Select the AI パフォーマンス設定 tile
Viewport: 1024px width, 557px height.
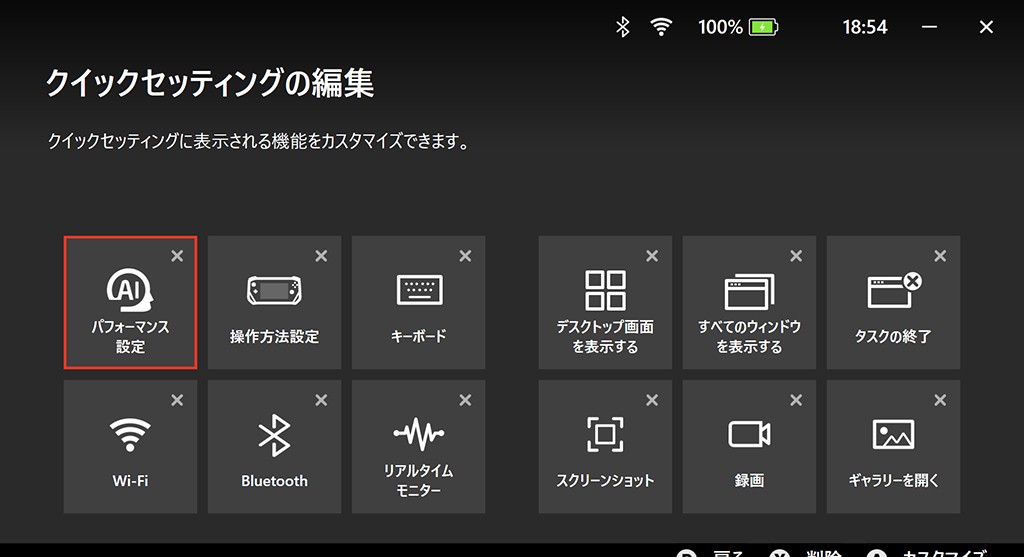131,302
